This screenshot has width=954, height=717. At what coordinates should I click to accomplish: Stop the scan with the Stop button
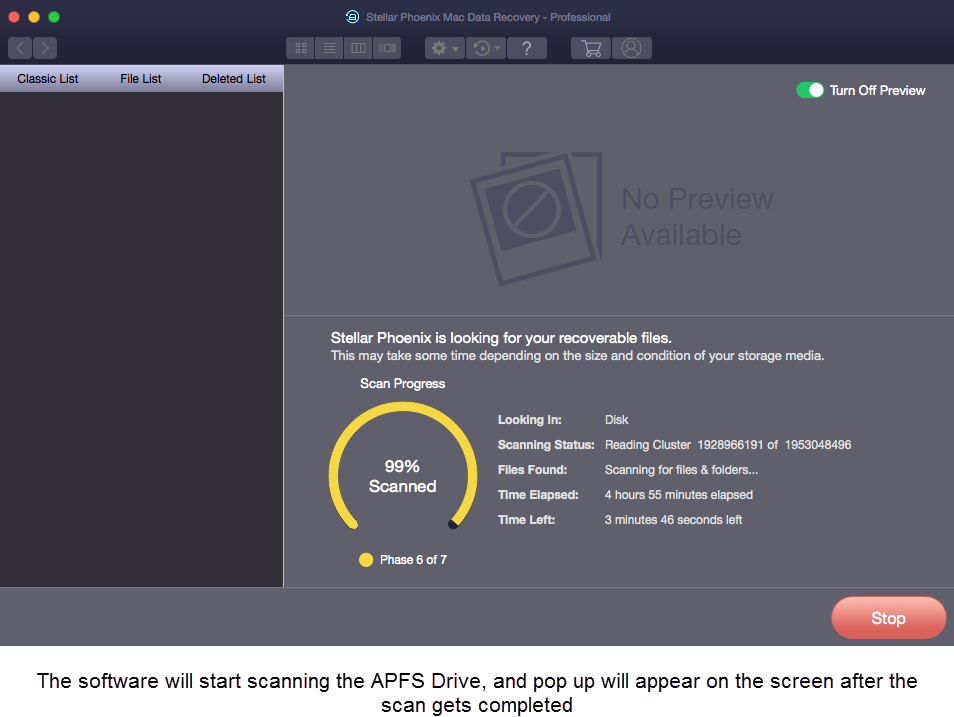(888, 618)
